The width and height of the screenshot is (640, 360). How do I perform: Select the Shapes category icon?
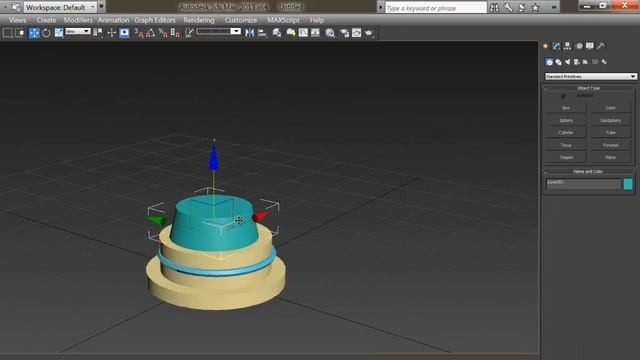(x=558, y=62)
